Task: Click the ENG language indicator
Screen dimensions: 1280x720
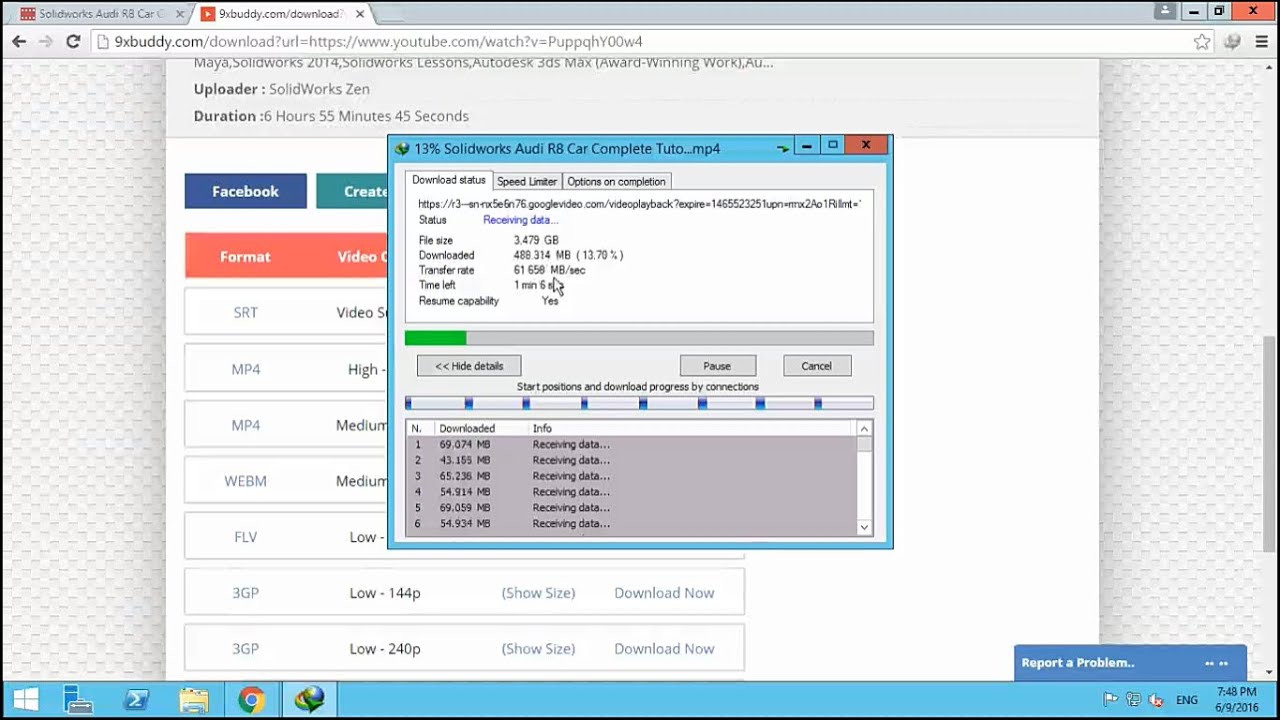Action: click(1187, 700)
